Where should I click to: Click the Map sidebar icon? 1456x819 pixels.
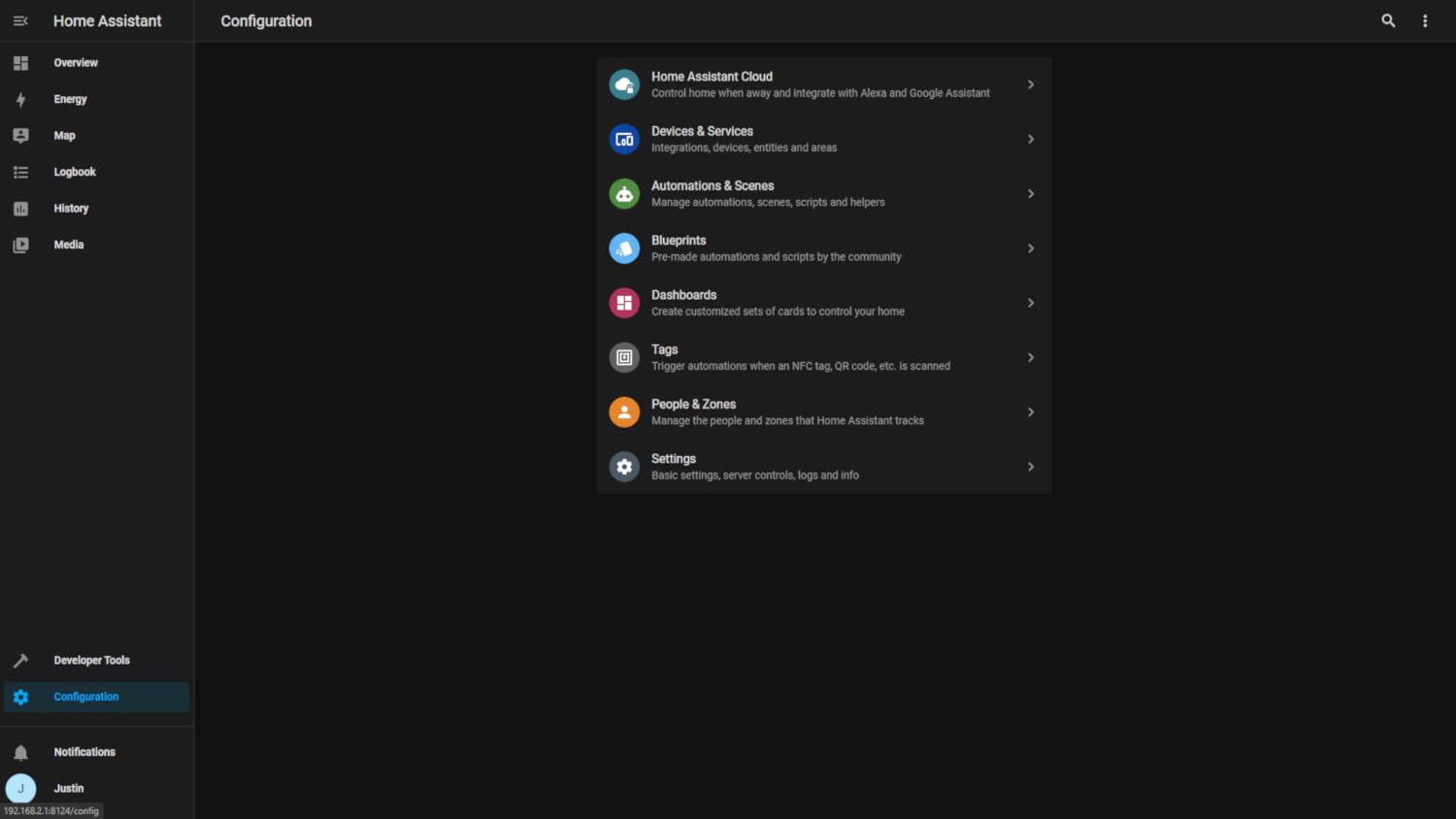(20, 136)
